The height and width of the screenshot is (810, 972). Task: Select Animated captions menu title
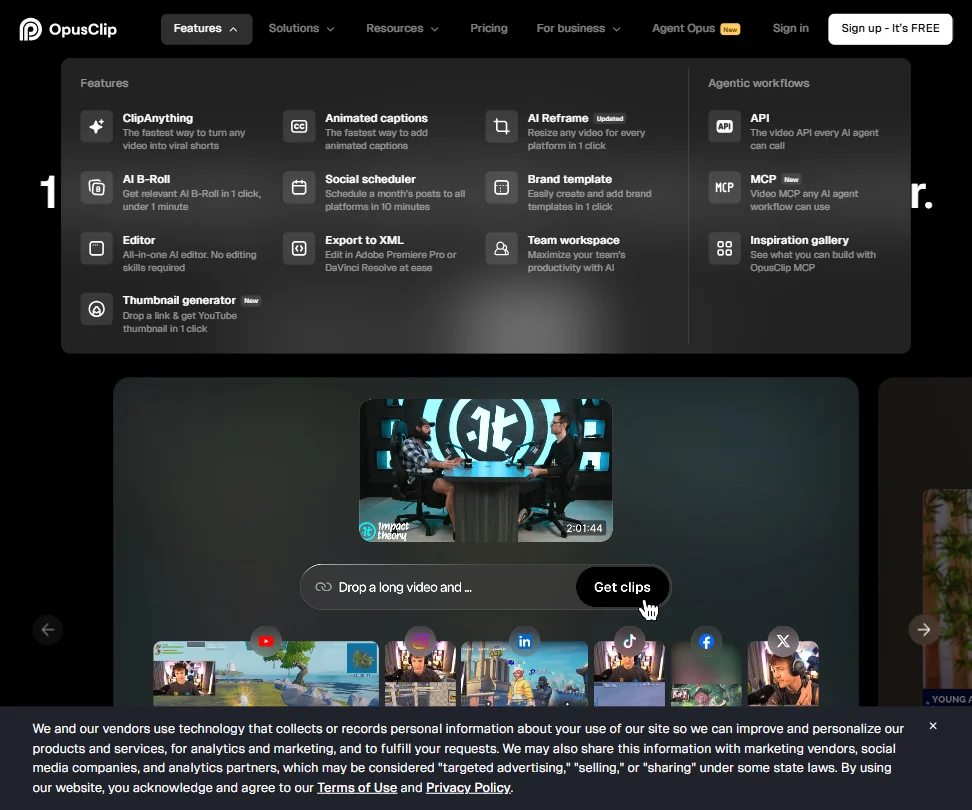[376, 118]
